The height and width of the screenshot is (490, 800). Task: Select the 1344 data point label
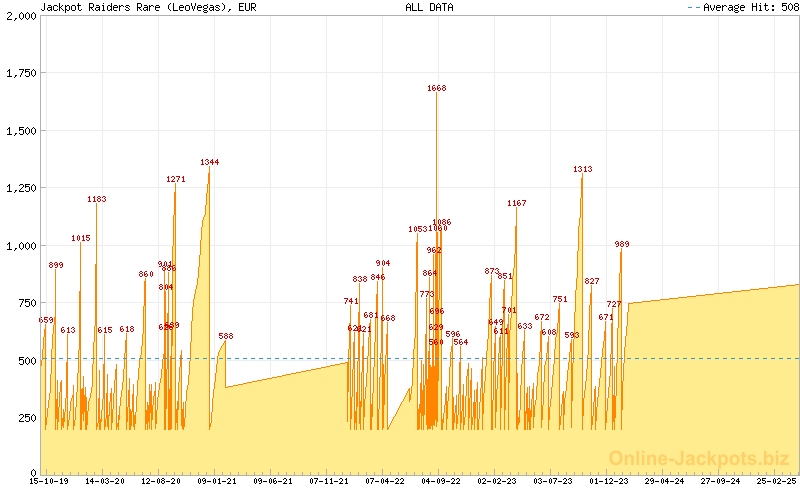point(209,162)
